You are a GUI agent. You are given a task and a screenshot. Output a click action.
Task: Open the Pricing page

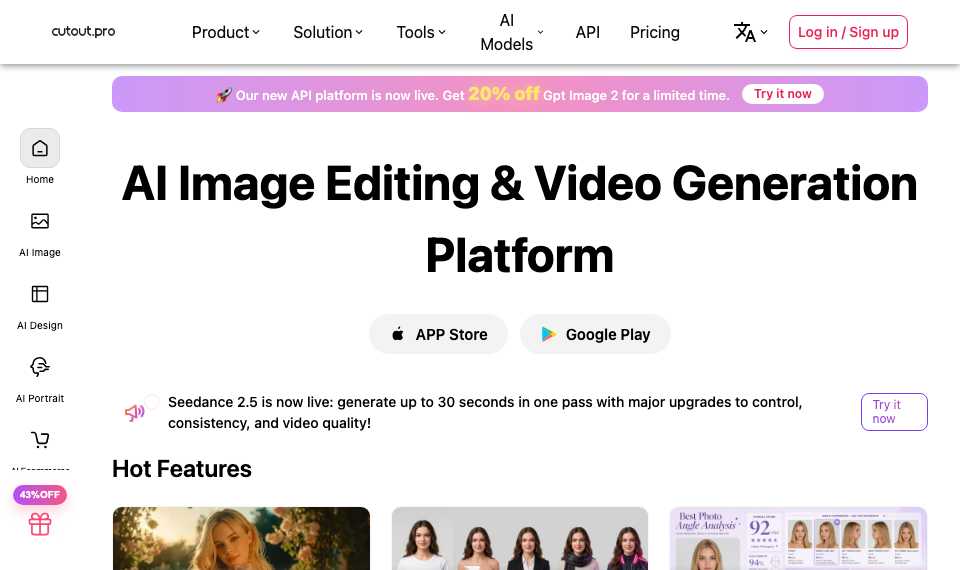tap(654, 32)
